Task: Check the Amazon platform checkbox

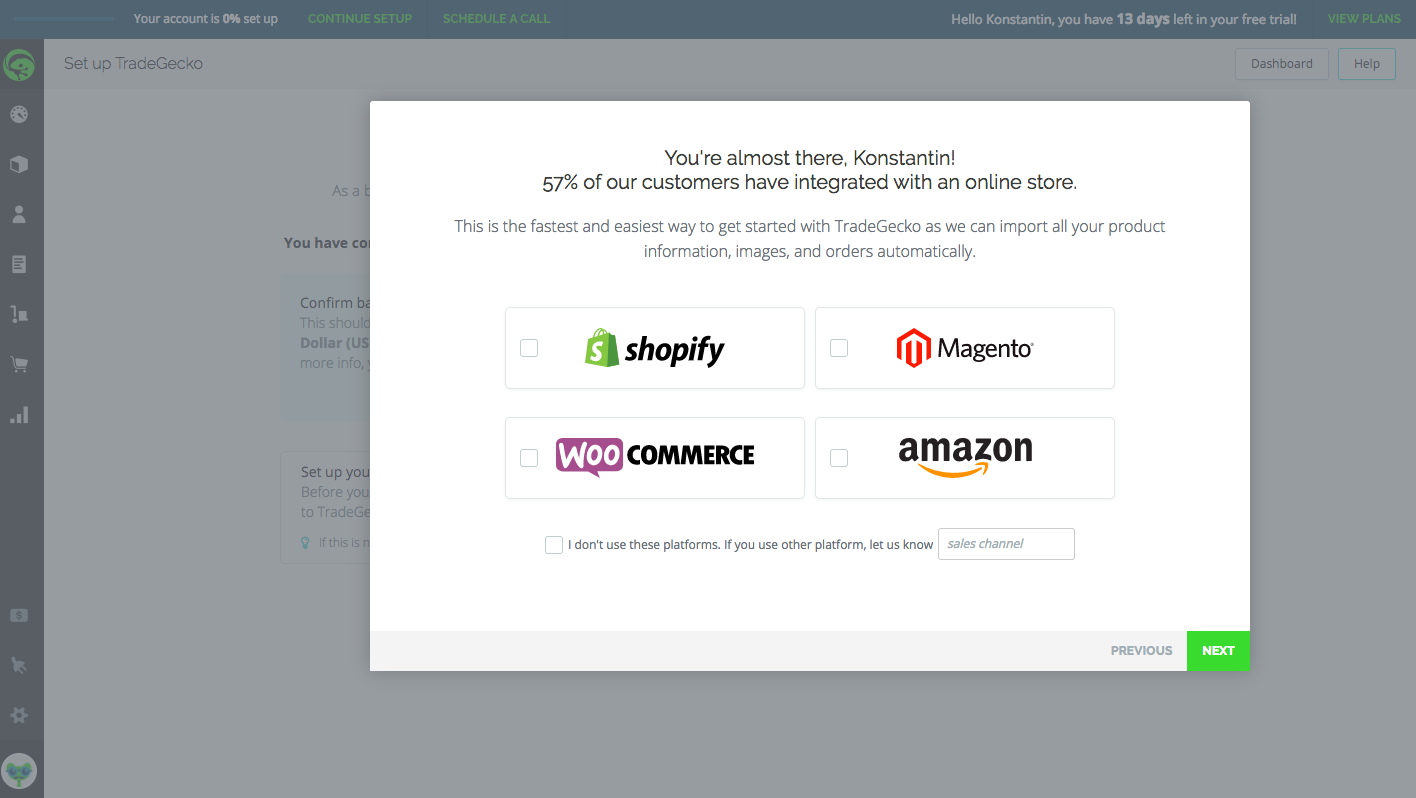Action: (839, 457)
